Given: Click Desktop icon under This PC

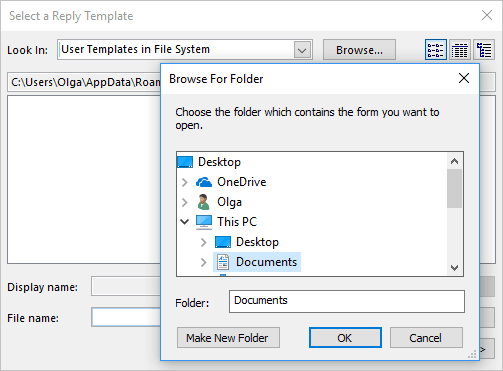Looking at the screenshot, I should click(223, 242).
